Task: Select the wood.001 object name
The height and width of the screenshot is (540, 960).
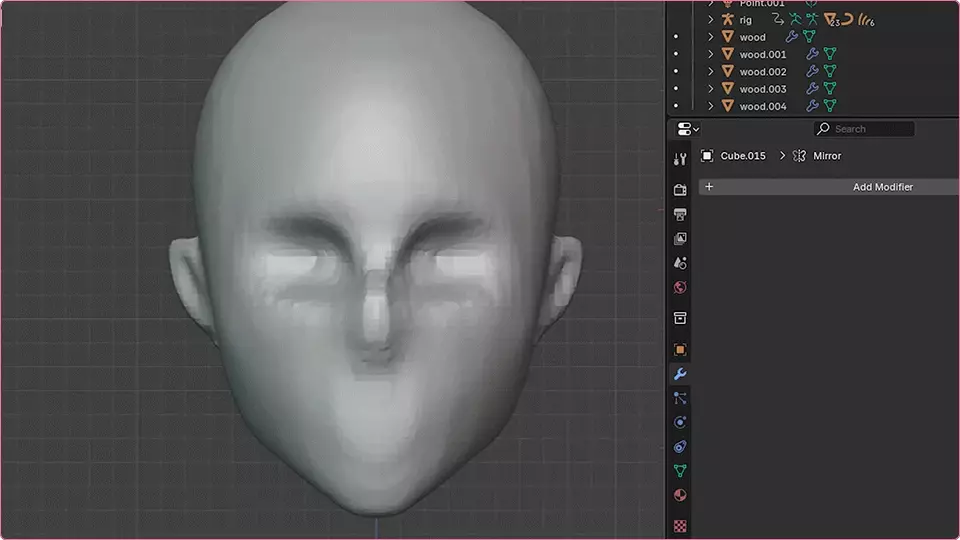Action: (x=763, y=54)
